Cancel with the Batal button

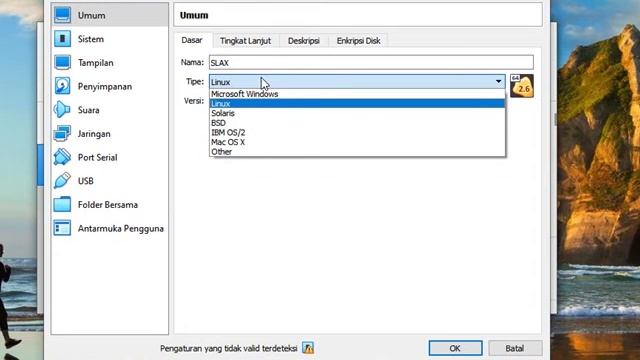tap(515, 348)
